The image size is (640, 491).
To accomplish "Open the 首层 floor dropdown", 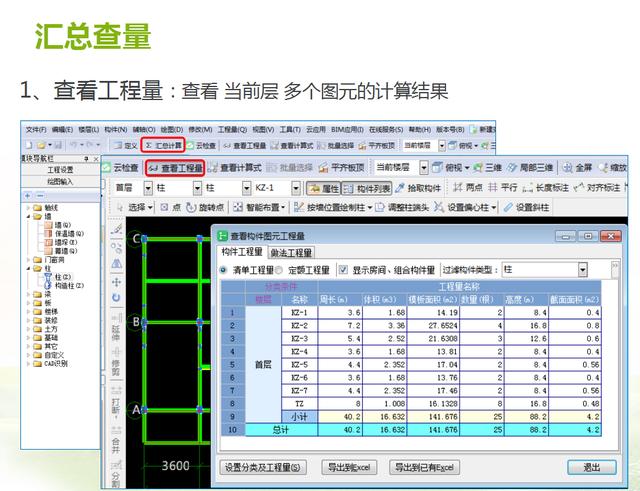I will [x=148, y=188].
